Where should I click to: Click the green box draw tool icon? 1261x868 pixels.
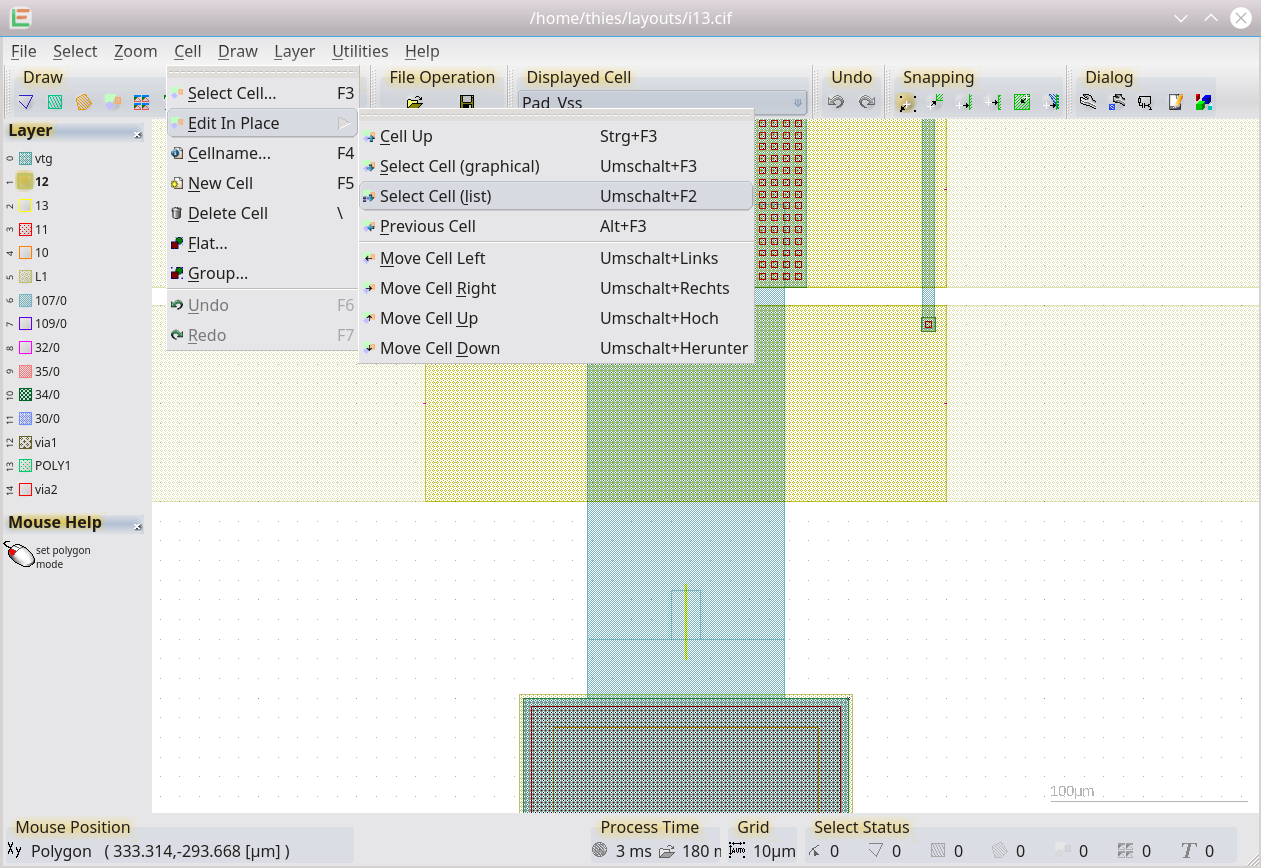(55, 102)
